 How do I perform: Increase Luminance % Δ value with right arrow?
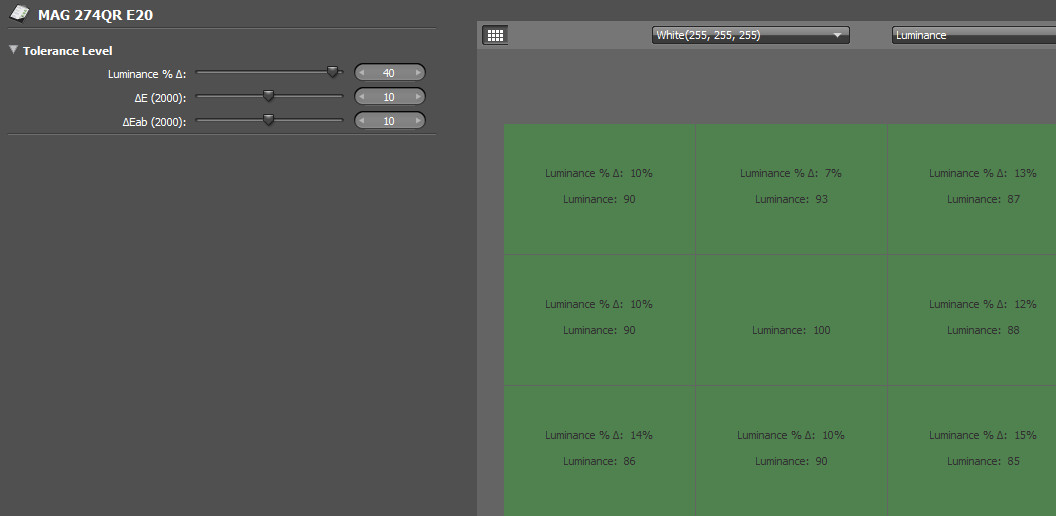click(x=417, y=72)
